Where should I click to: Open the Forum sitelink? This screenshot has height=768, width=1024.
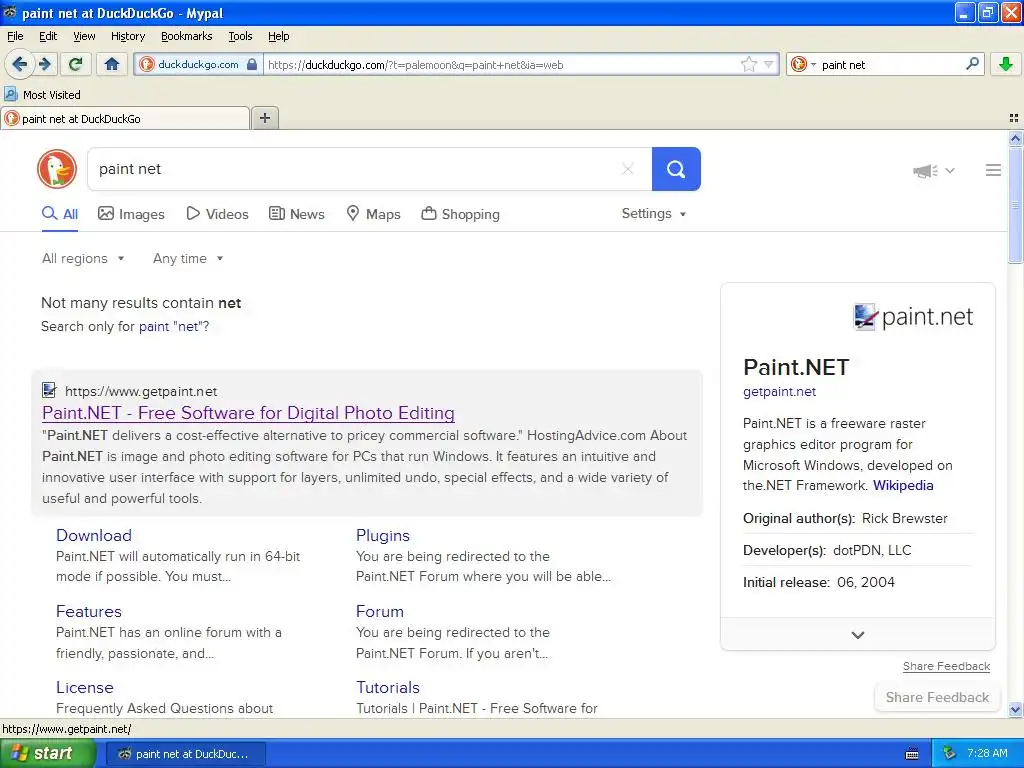click(379, 611)
